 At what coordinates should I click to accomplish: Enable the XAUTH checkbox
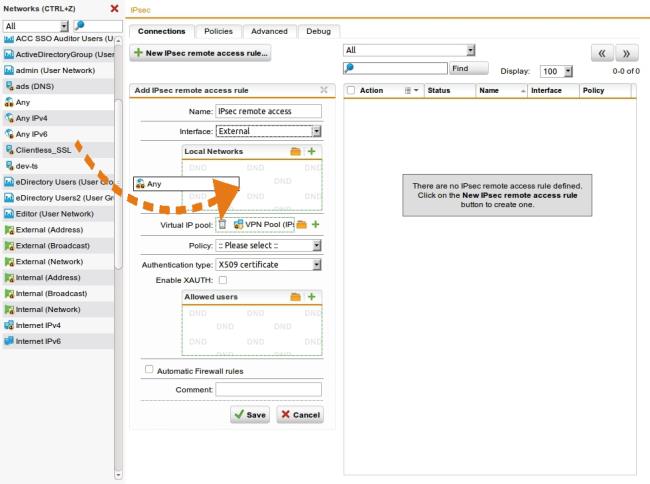[222, 280]
